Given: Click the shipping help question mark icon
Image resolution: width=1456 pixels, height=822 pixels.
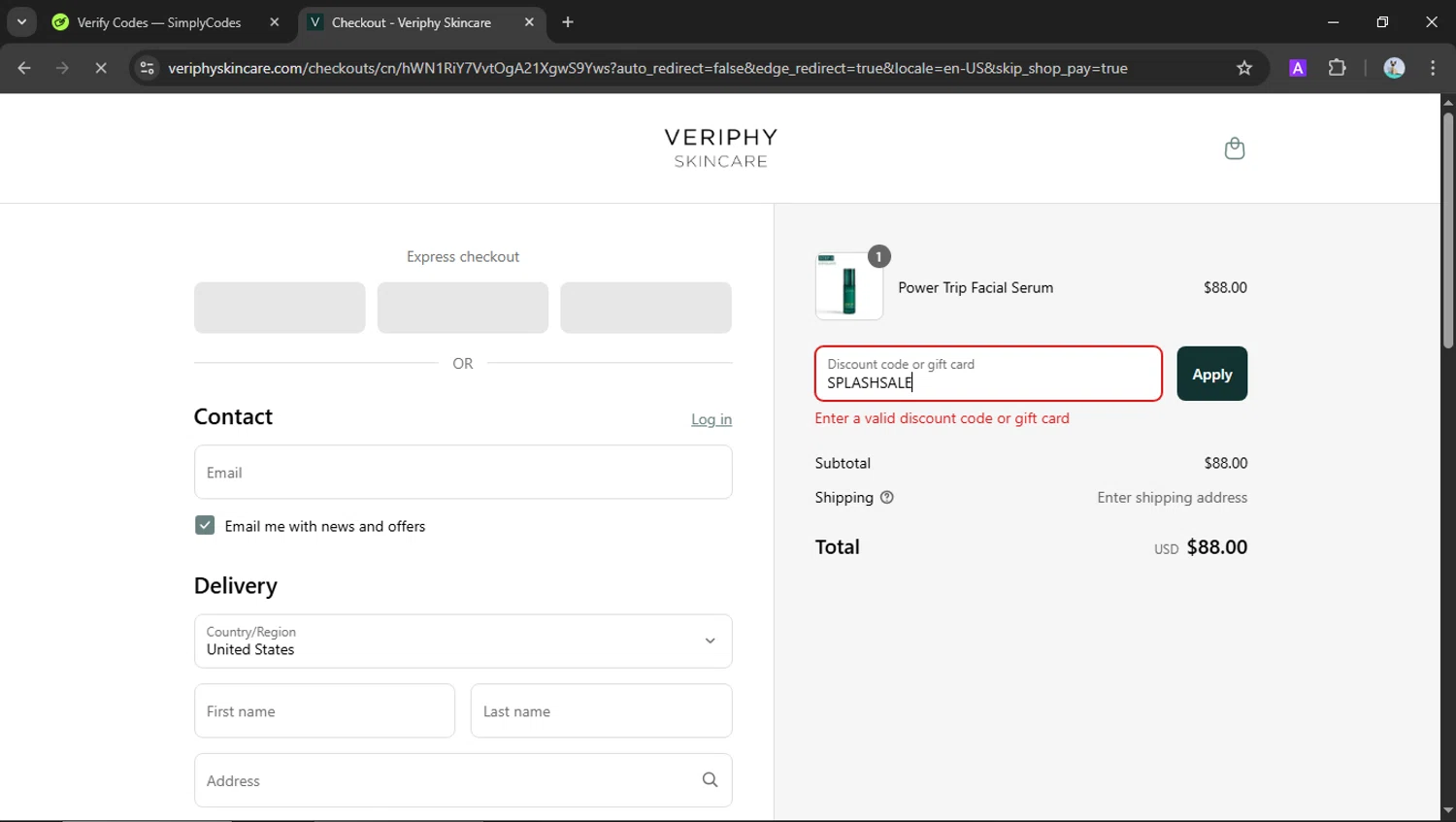Looking at the screenshot, I should click(x=886, y=497).
